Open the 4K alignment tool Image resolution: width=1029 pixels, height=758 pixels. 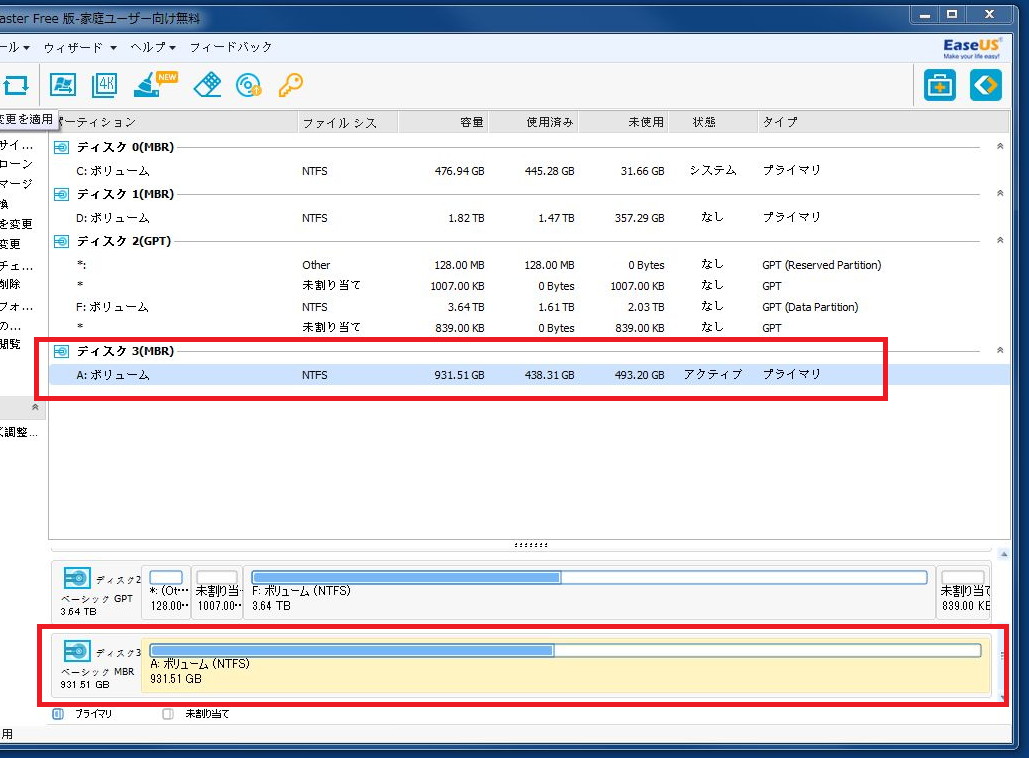104,85
